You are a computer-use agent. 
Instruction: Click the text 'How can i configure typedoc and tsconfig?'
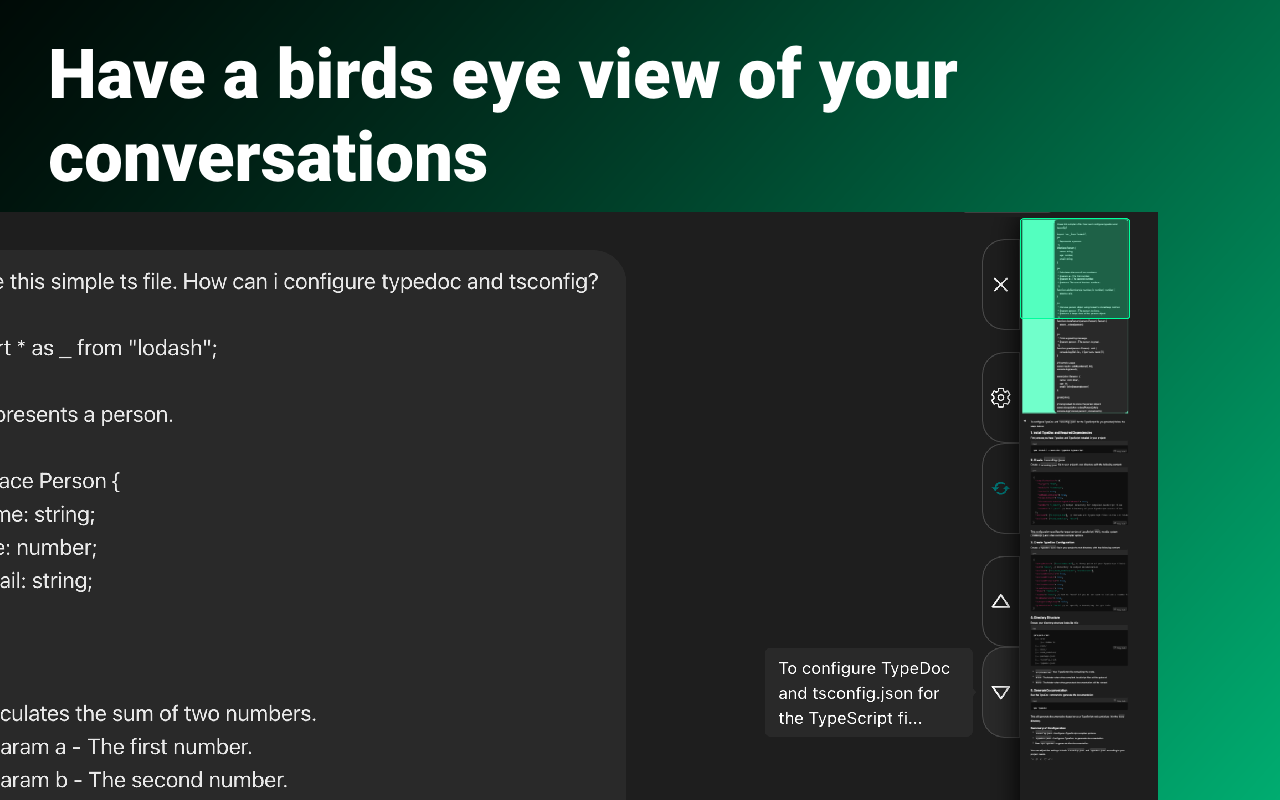[x=391, y=282]
